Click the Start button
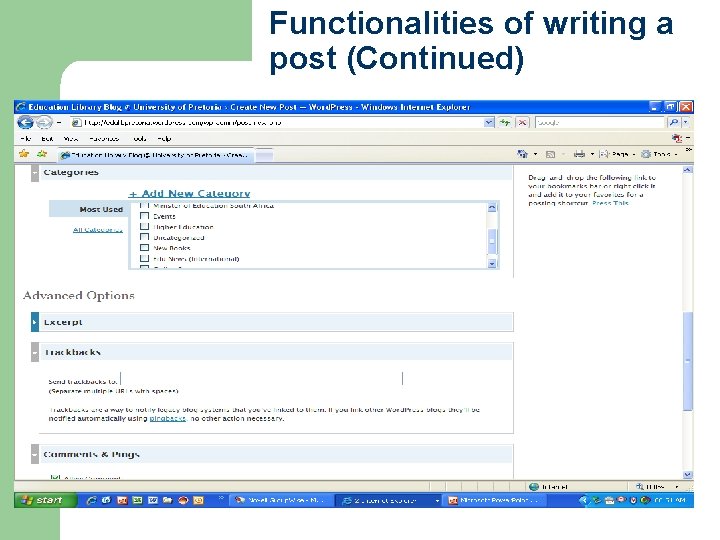 [45, 500]
